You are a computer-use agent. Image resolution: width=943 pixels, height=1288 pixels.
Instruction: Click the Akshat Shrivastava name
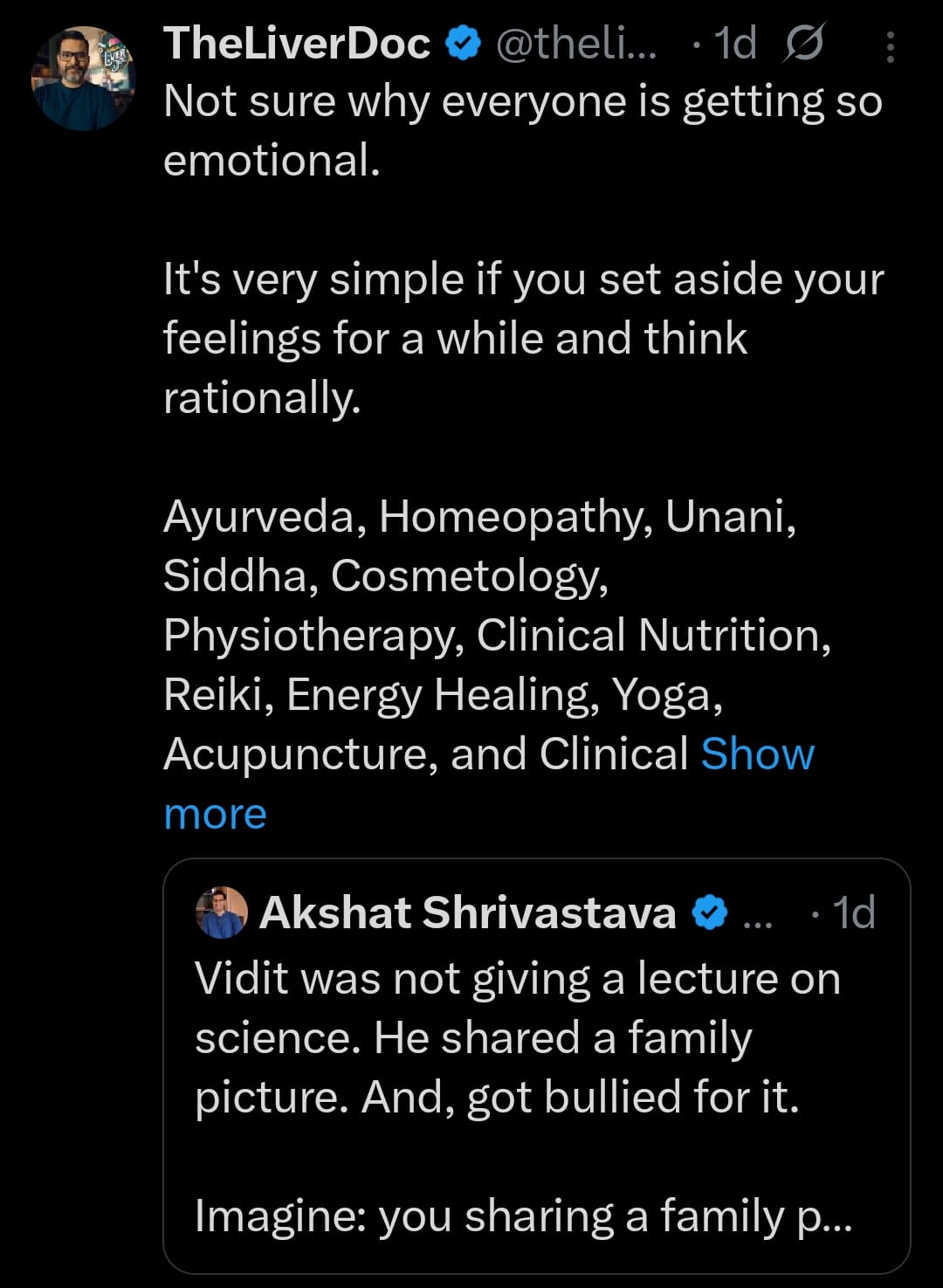click(x=468, y=913)
